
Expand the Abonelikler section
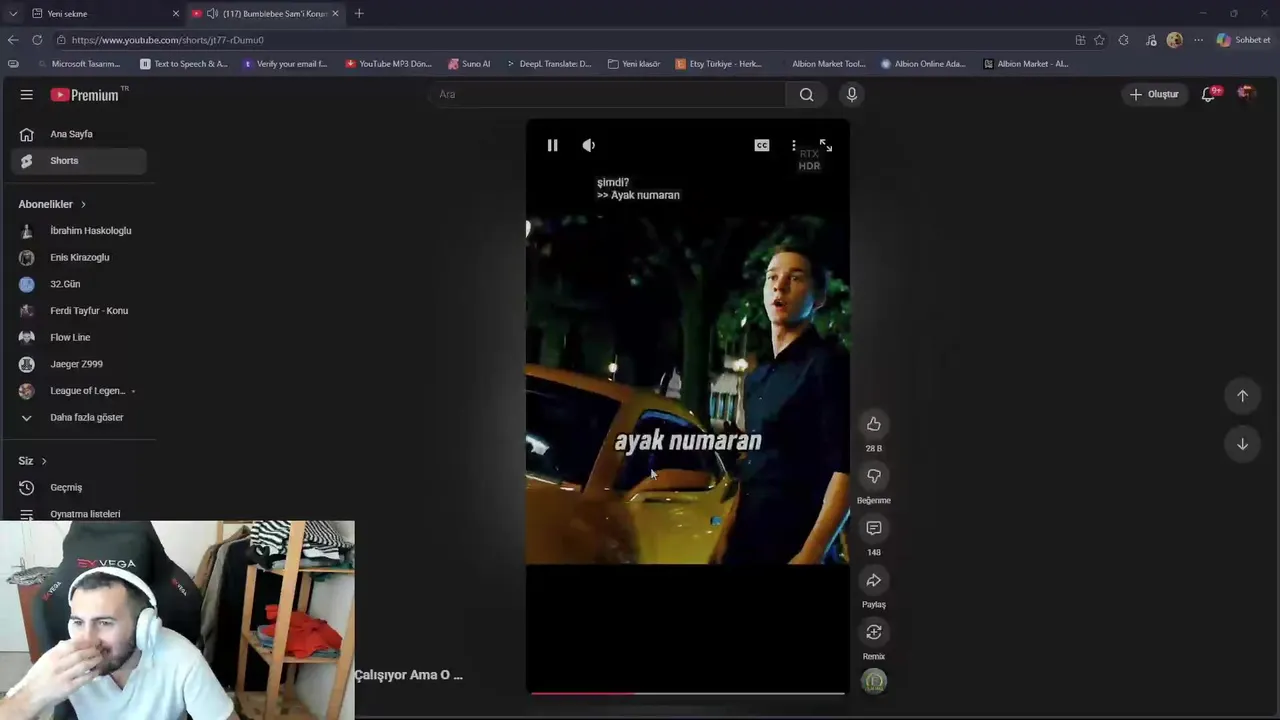(x=52, y=204)
